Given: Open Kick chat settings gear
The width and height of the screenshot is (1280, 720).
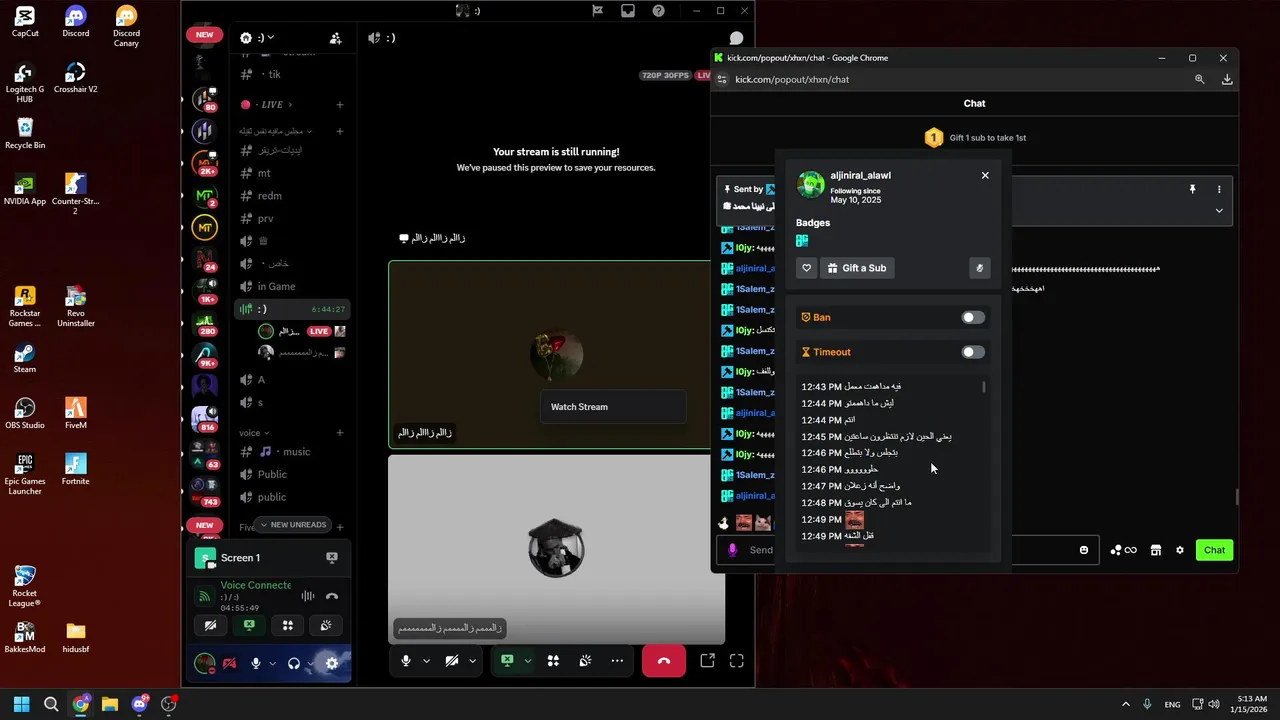Looking at the screenshot, I should pos(1180,550).
